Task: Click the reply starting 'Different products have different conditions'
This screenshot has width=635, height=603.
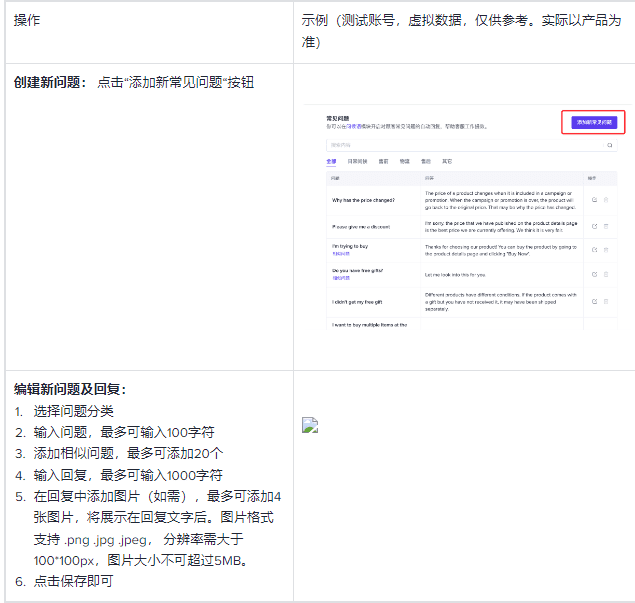Action: click(x=501, y=302)
